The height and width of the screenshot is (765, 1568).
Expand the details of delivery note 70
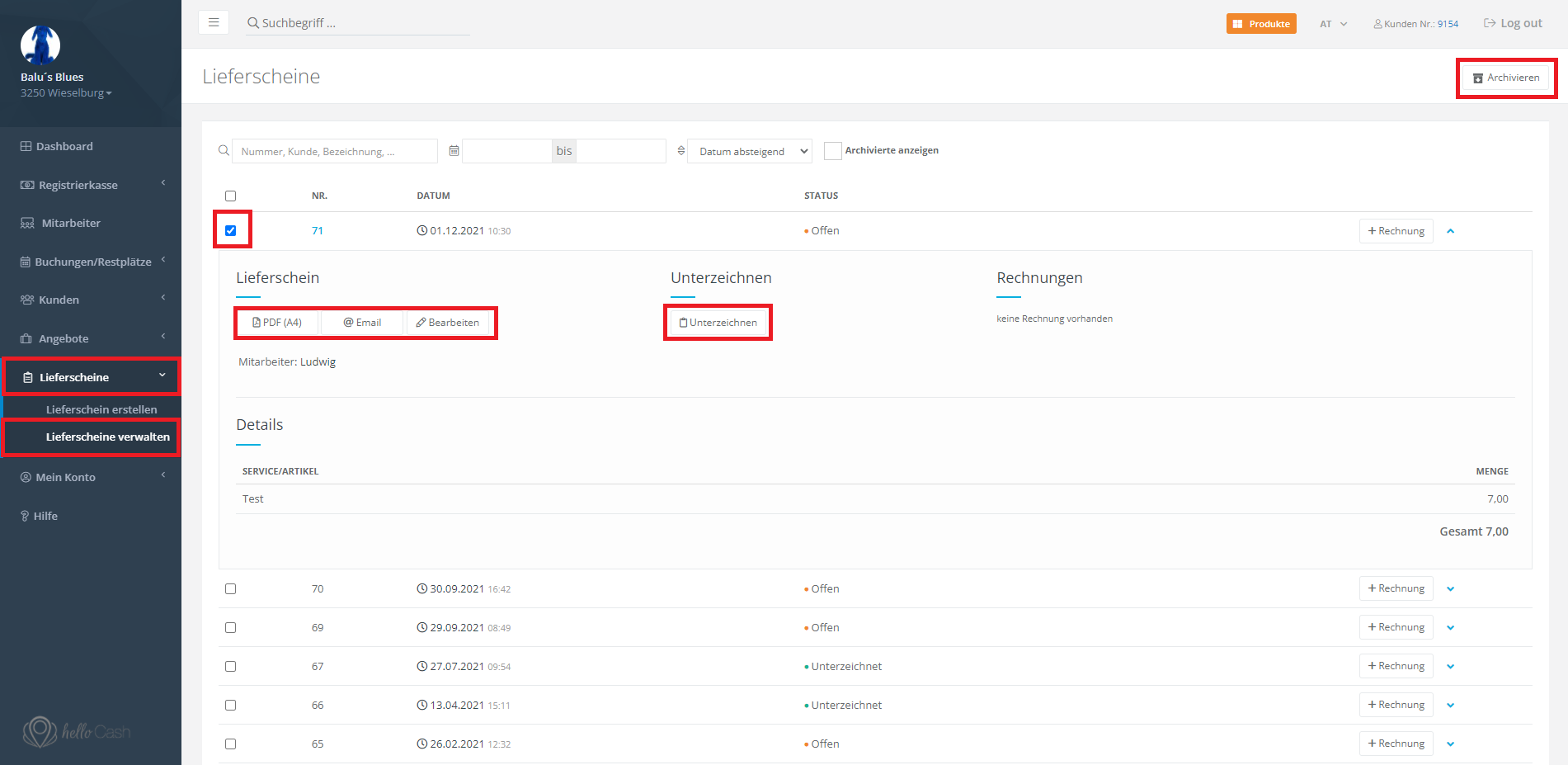(x=1450, y=589)
